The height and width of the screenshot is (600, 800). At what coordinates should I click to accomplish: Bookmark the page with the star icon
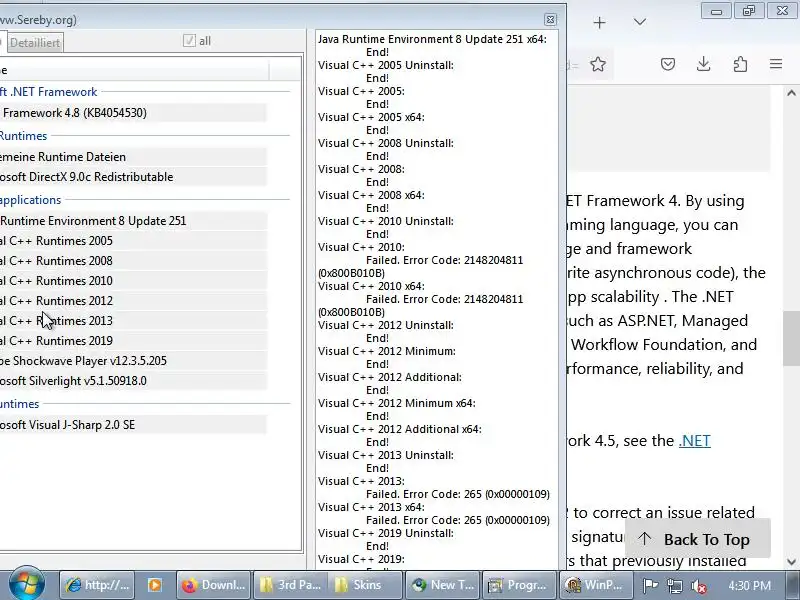point(598,64)
